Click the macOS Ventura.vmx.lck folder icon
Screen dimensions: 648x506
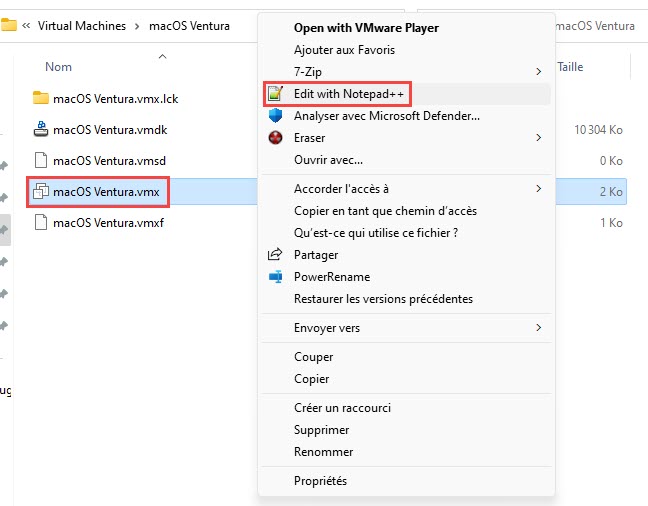point(41,98)
